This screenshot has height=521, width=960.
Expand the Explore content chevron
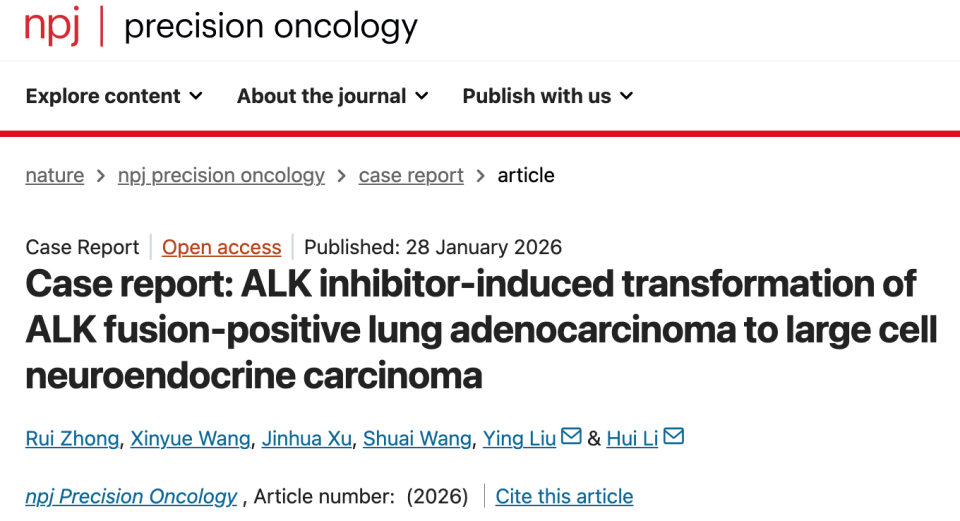click(x=196, y=96)
